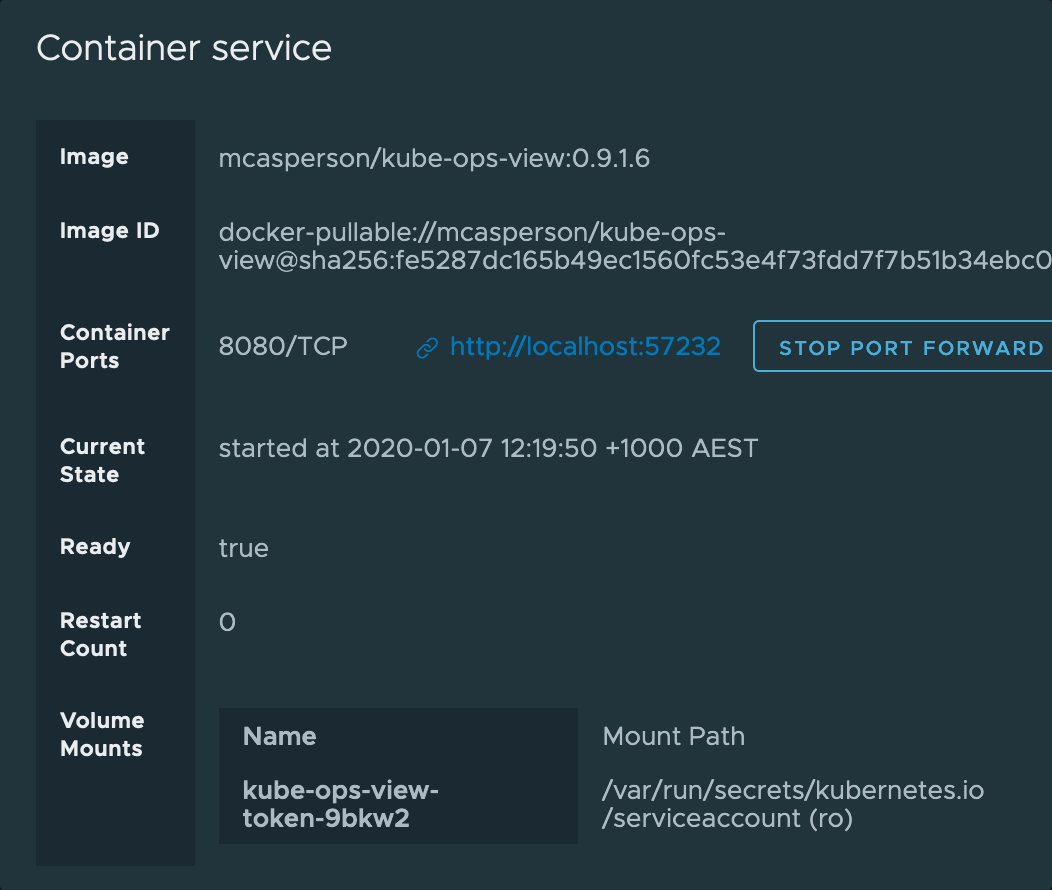Select the kube-ops-view-token-9bkw2 volume name
The width and height of the screenshot is (1052, 890).
pyautogui.click(x=341, y=804)
